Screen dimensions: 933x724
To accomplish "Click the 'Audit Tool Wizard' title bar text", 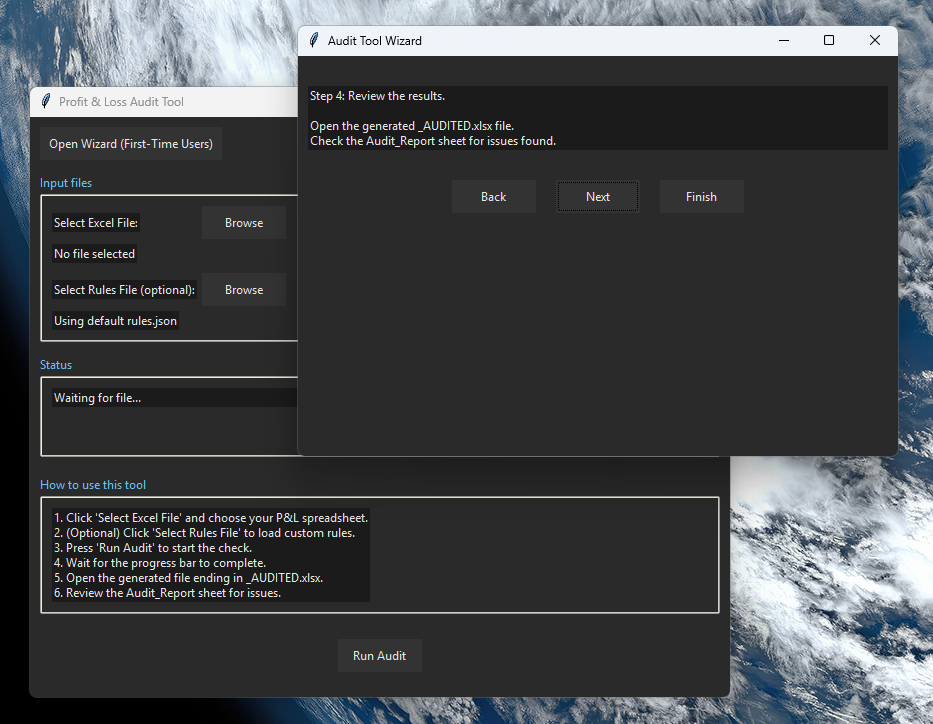I will (375, 41).
